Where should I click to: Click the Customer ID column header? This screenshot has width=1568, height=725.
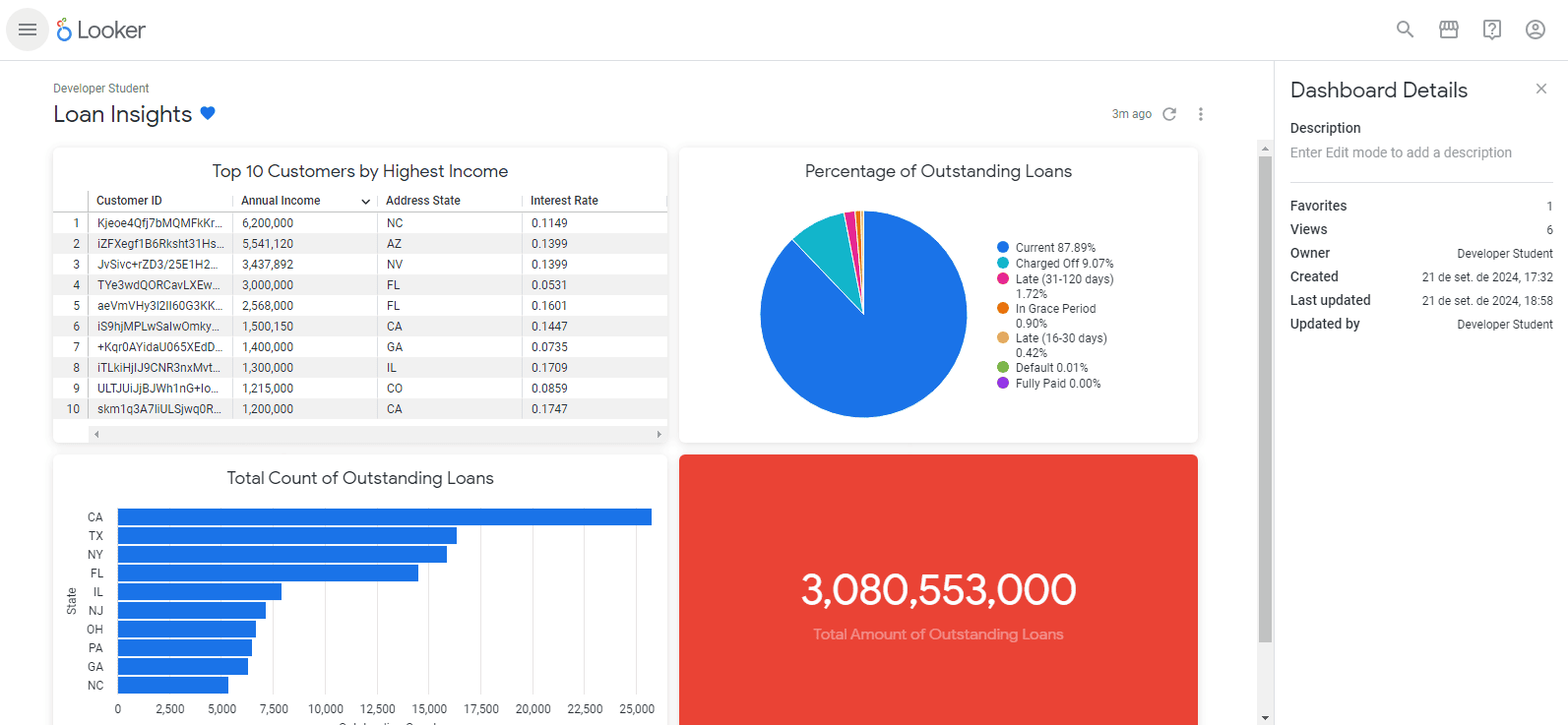[129, 201]
